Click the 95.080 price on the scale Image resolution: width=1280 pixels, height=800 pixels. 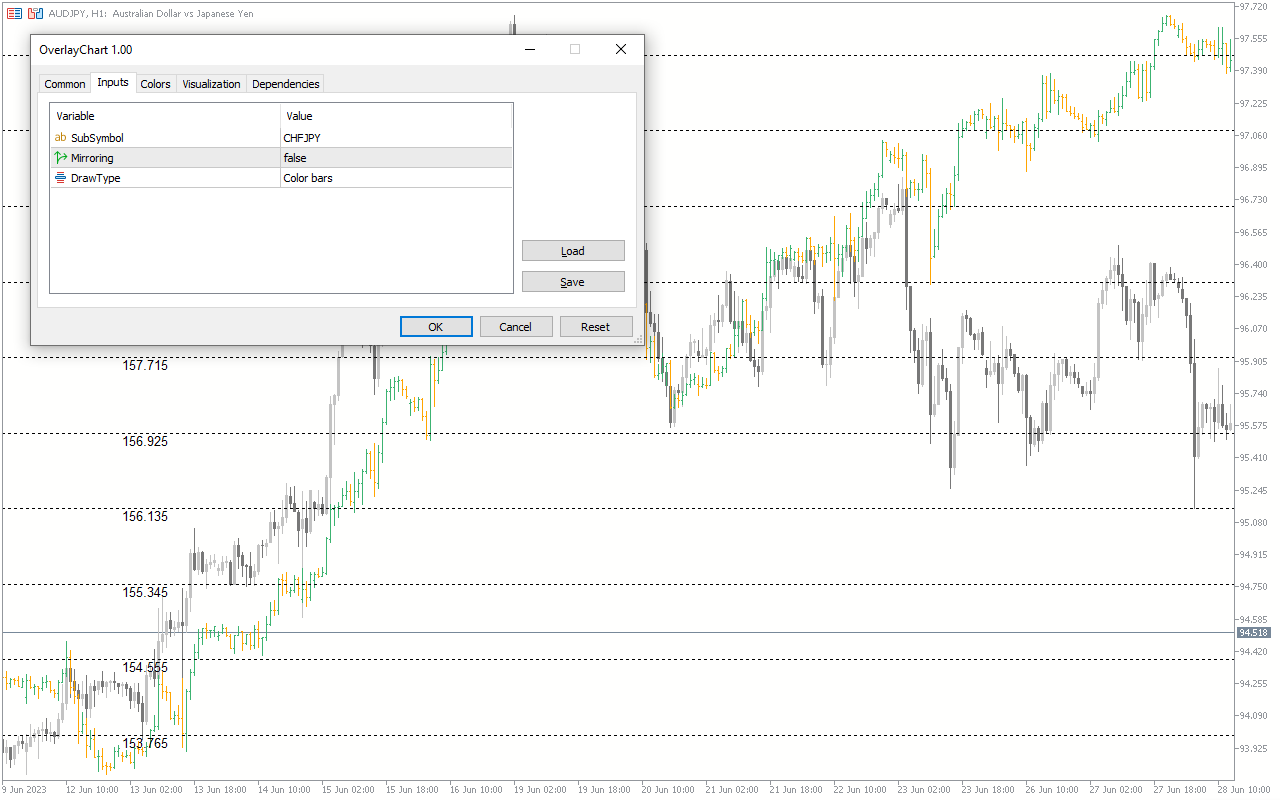click(x=1254, y=523)
